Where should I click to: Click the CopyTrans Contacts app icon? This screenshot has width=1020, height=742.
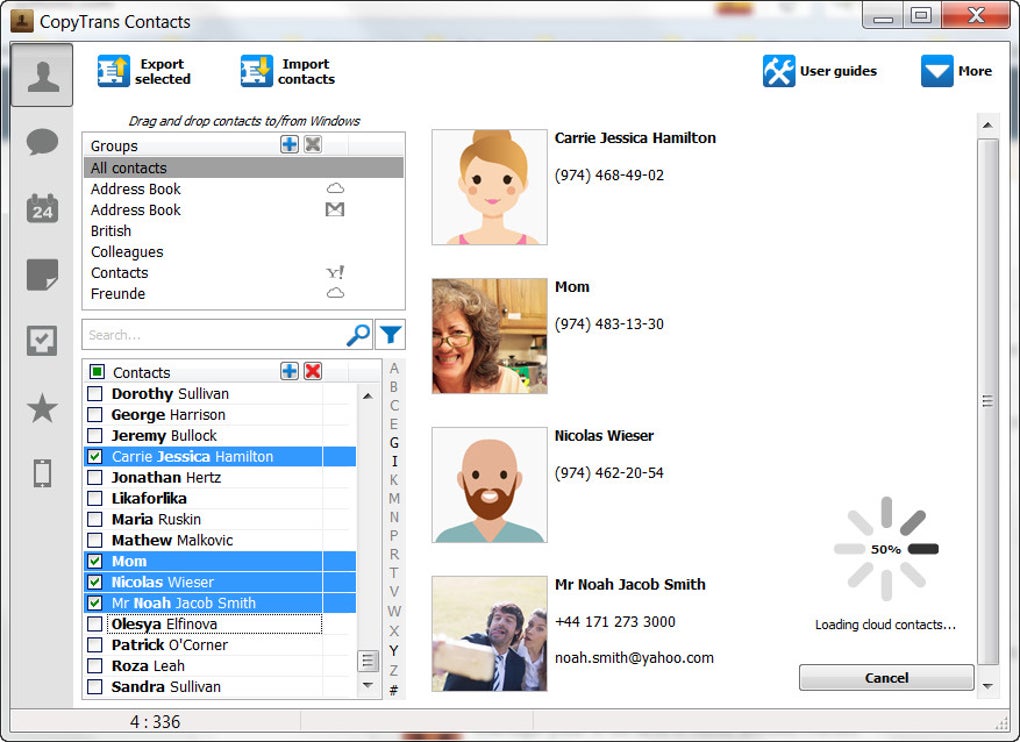tap(22, 21)
